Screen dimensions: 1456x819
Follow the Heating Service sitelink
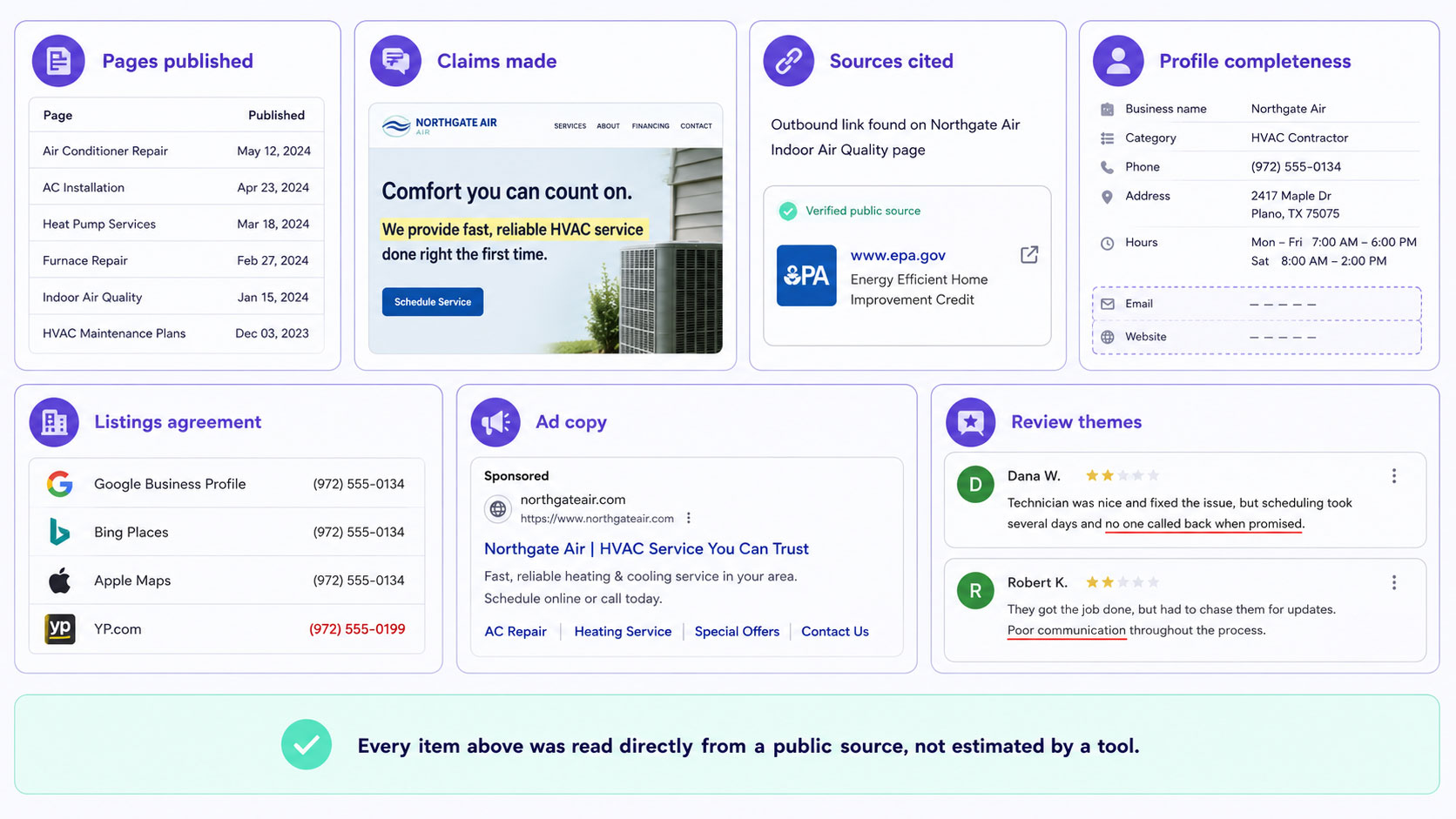coord(623,631)
